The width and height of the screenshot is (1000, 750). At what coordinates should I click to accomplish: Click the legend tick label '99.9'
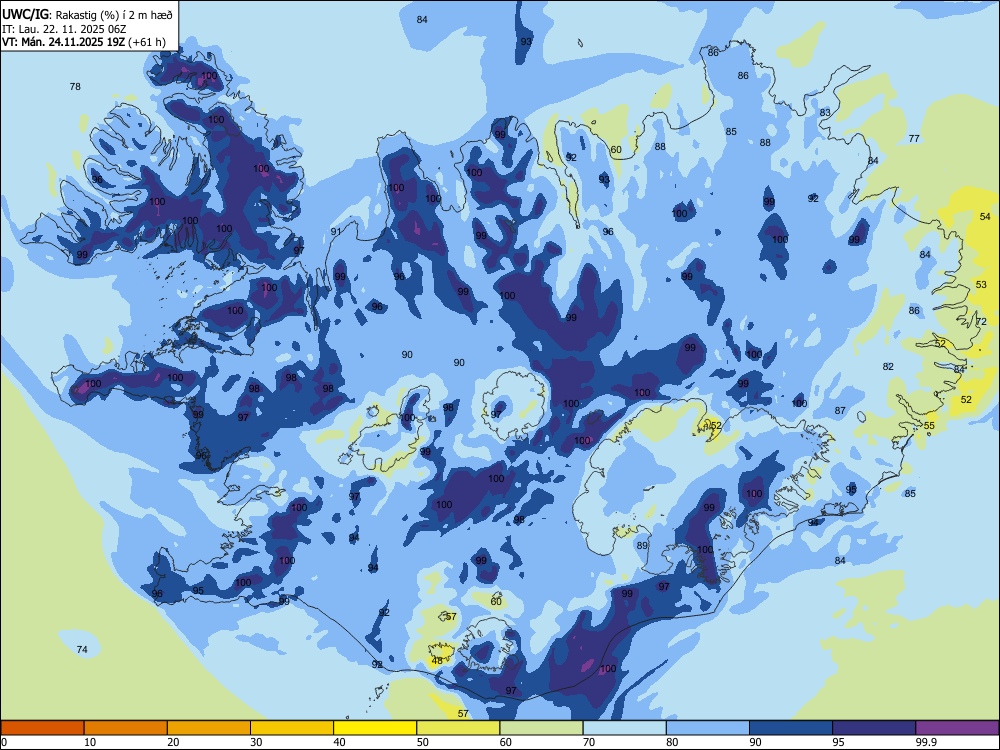tap(926, 742)
